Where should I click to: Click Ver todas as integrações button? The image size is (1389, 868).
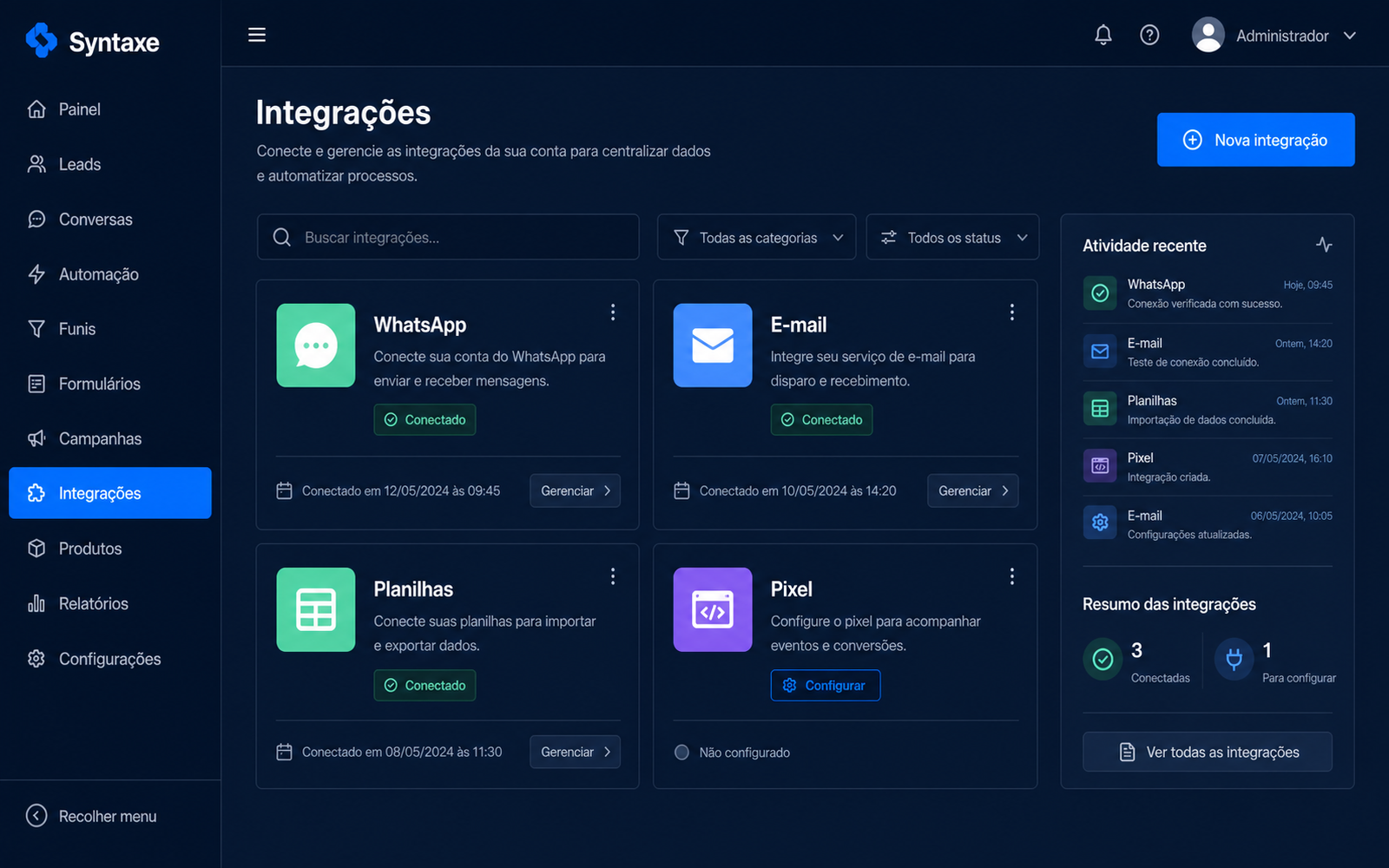1208,752
